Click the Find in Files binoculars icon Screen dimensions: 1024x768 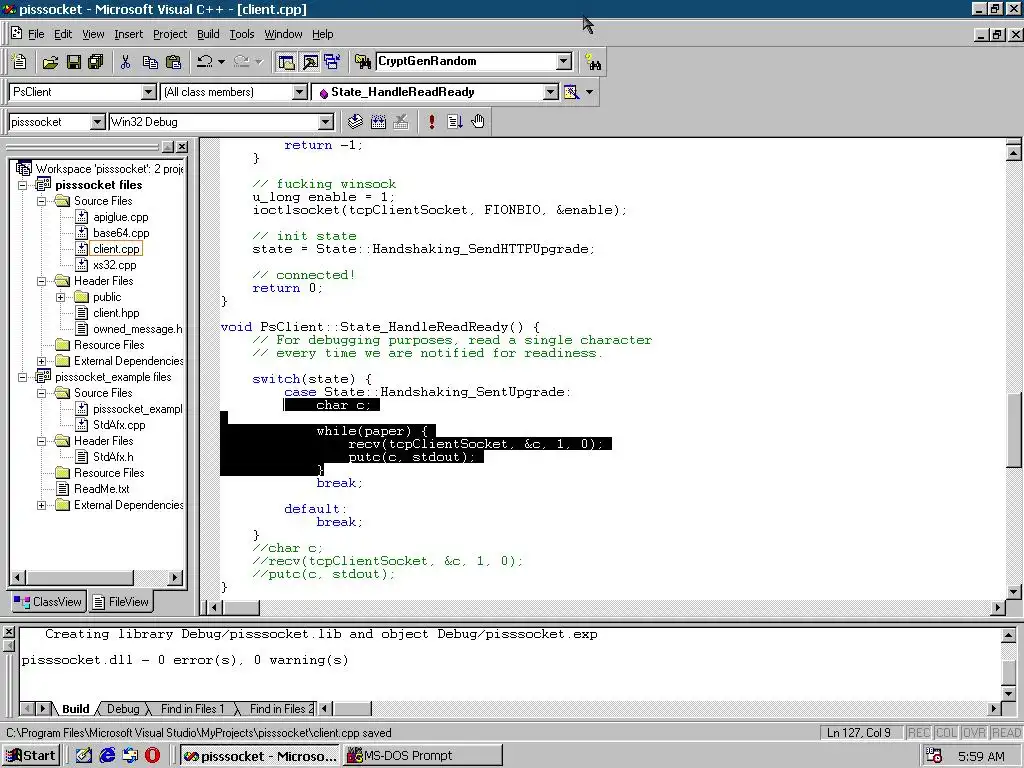coord(363,61)
